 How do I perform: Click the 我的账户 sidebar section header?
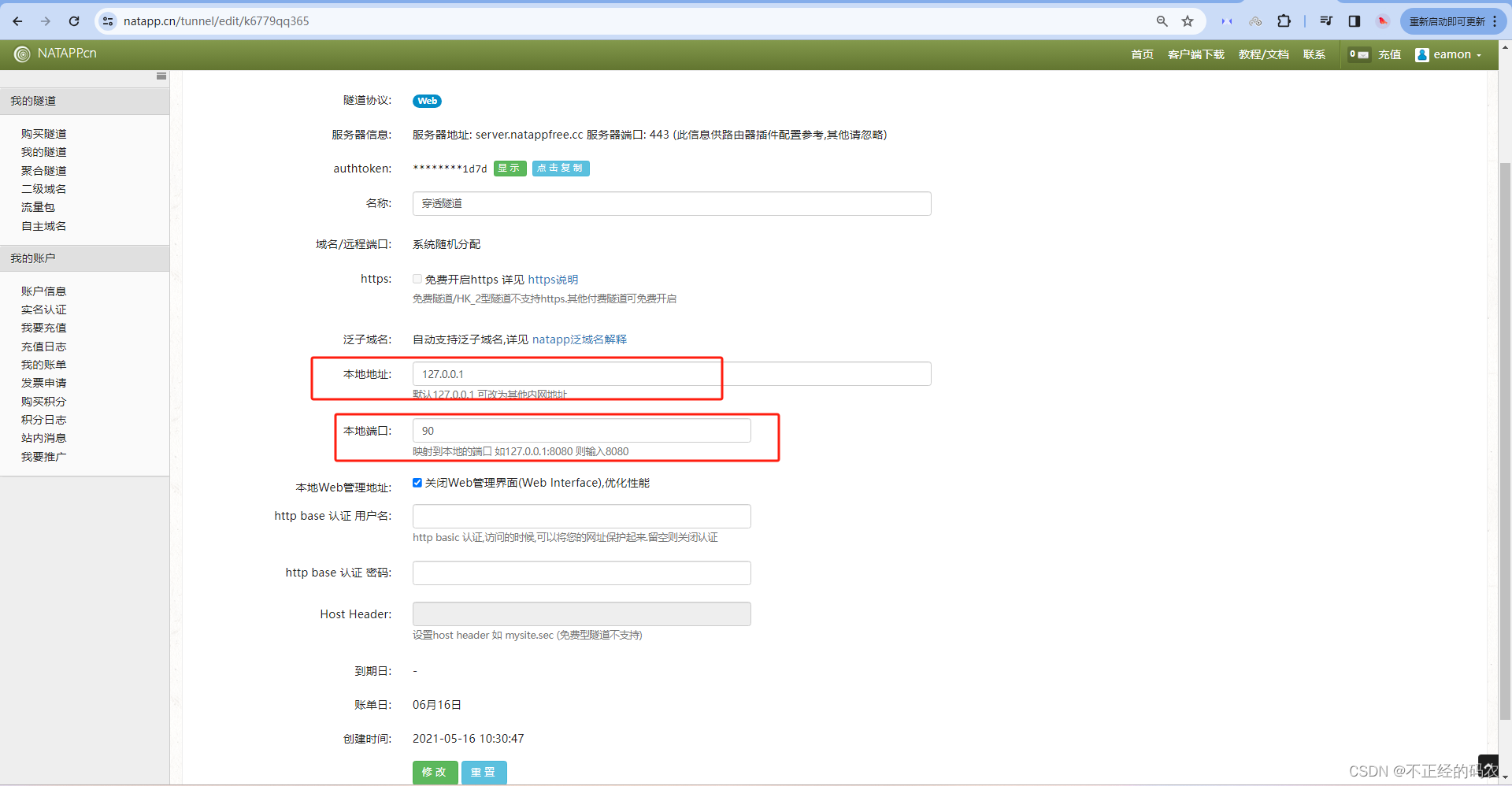click(x=84, y=258)
